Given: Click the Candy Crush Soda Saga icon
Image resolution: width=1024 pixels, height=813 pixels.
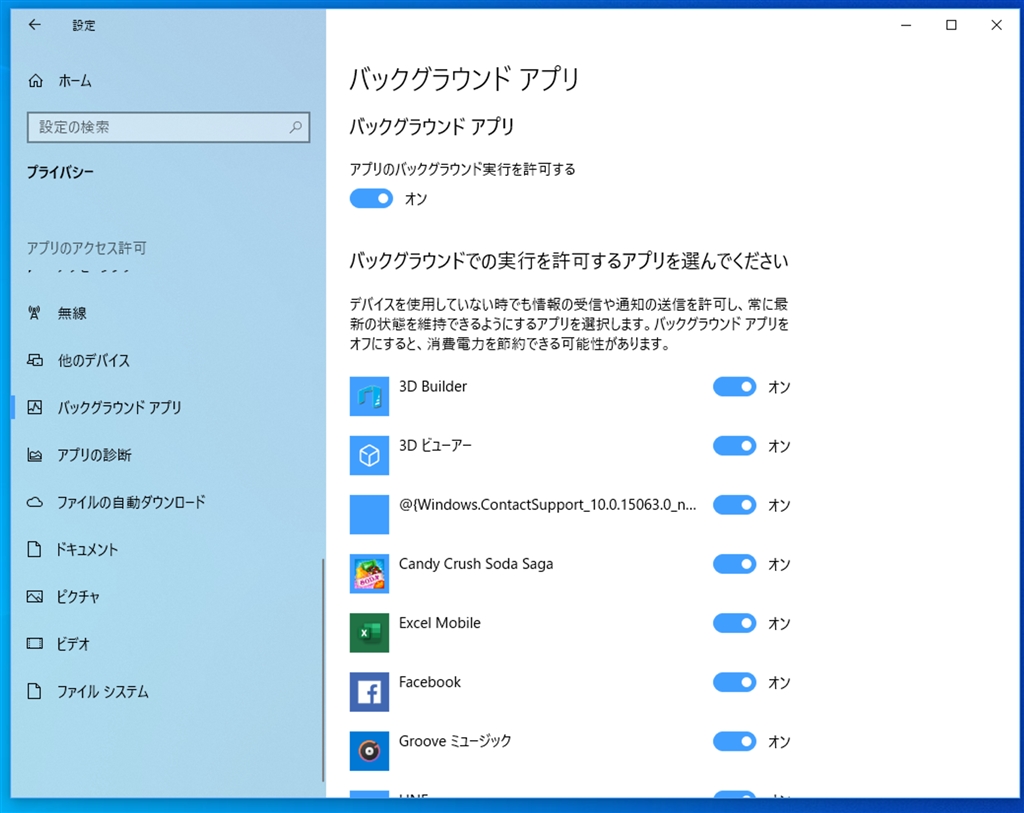Looking at the screenshot, I should (x=369, y=573).
